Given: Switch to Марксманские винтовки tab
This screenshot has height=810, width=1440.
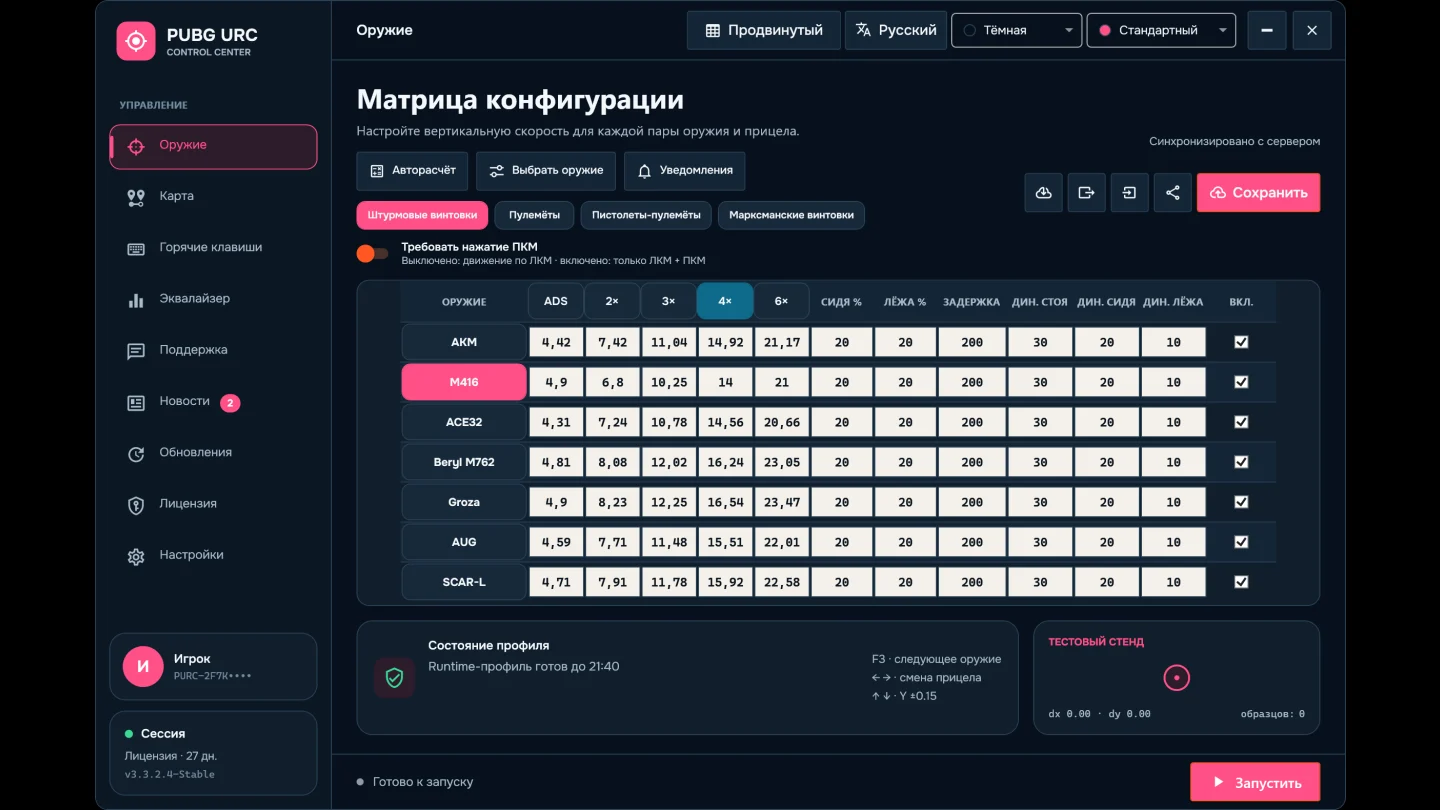Looking at the screenshot, I should (791, 215).
